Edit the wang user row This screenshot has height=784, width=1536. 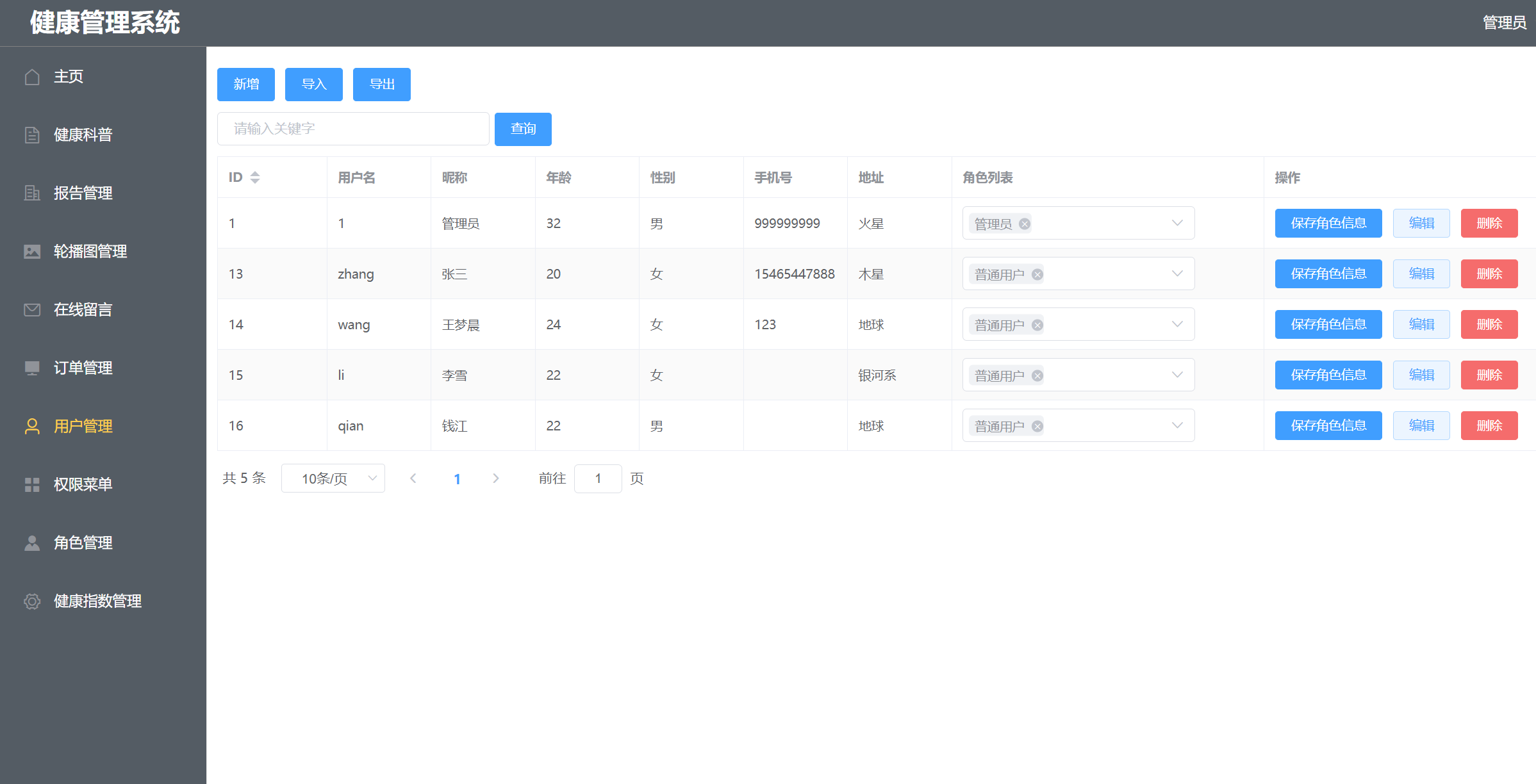[1421, 324]
